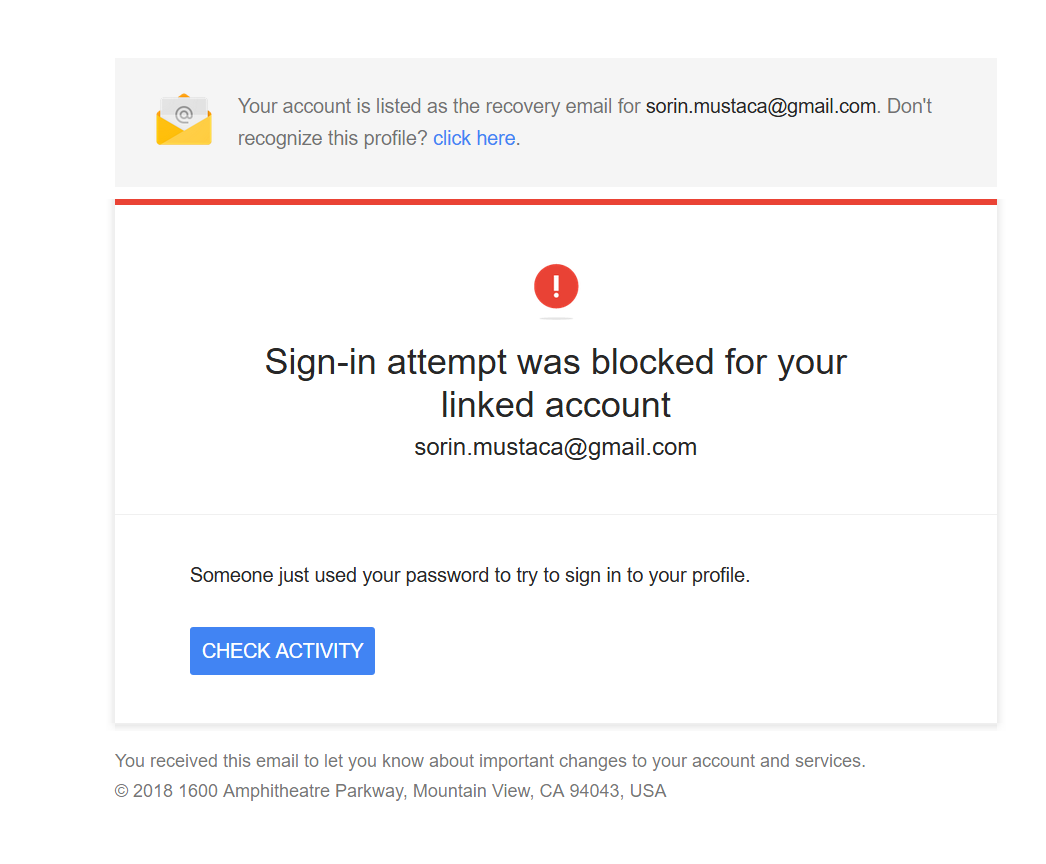Click the "linked account" heading line
Screen dimensions: 1046x864
pyautogui.click(x=556, y=405)
